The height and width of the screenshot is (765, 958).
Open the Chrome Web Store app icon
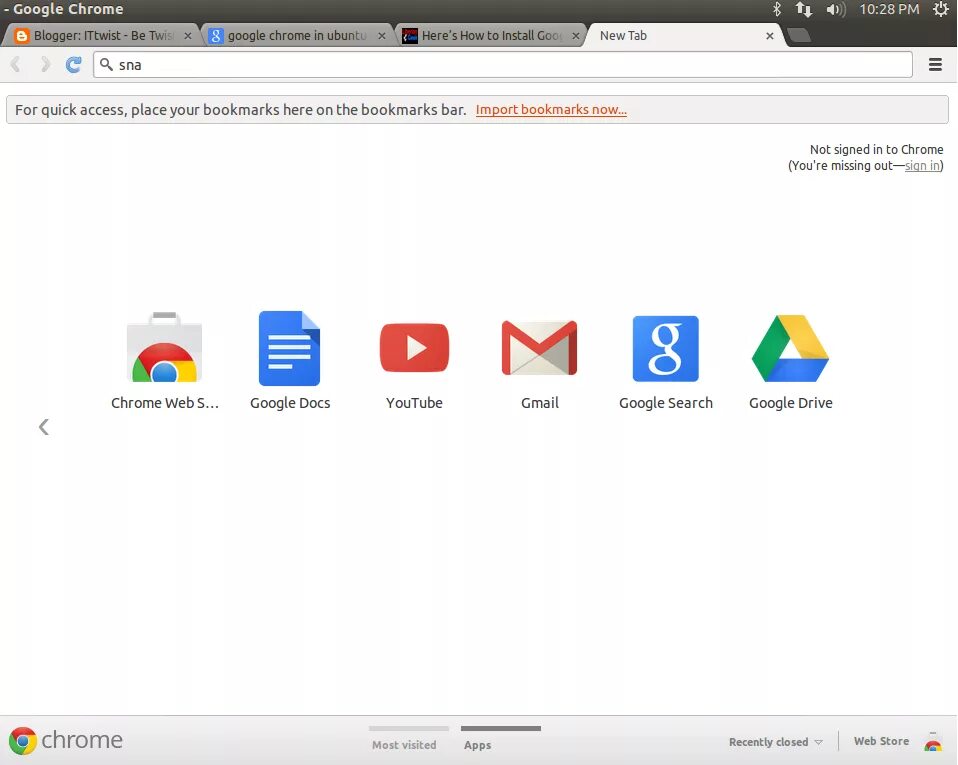[164, 347]
